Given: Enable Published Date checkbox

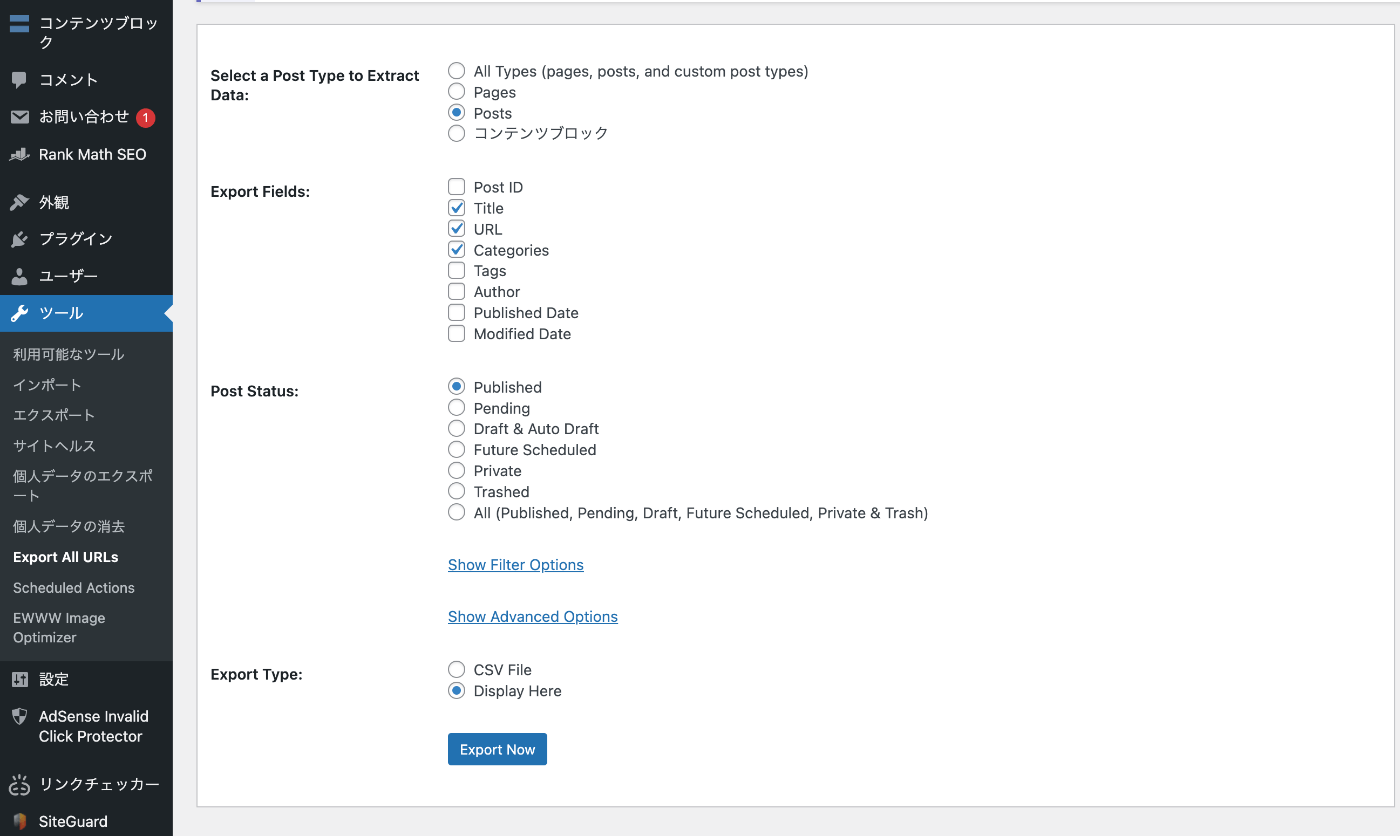Looking at the screenshot, I should tap(457, 313).
